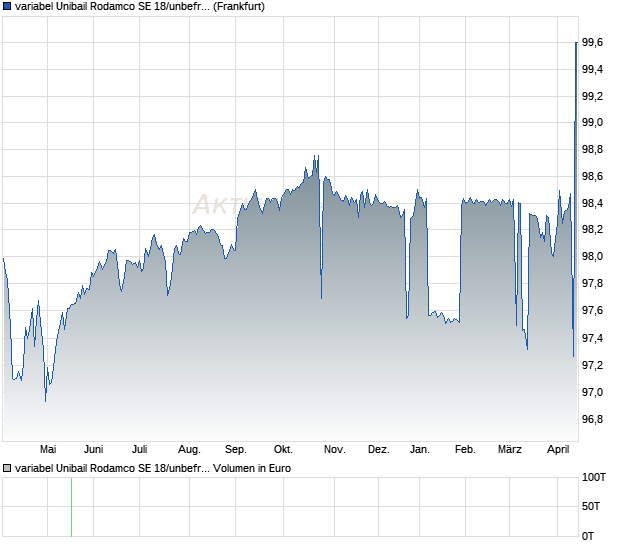Click the 'Feb.' month label
Viewport: 620px width, 546px height.
pyautogui.click(x=465, y=450)
